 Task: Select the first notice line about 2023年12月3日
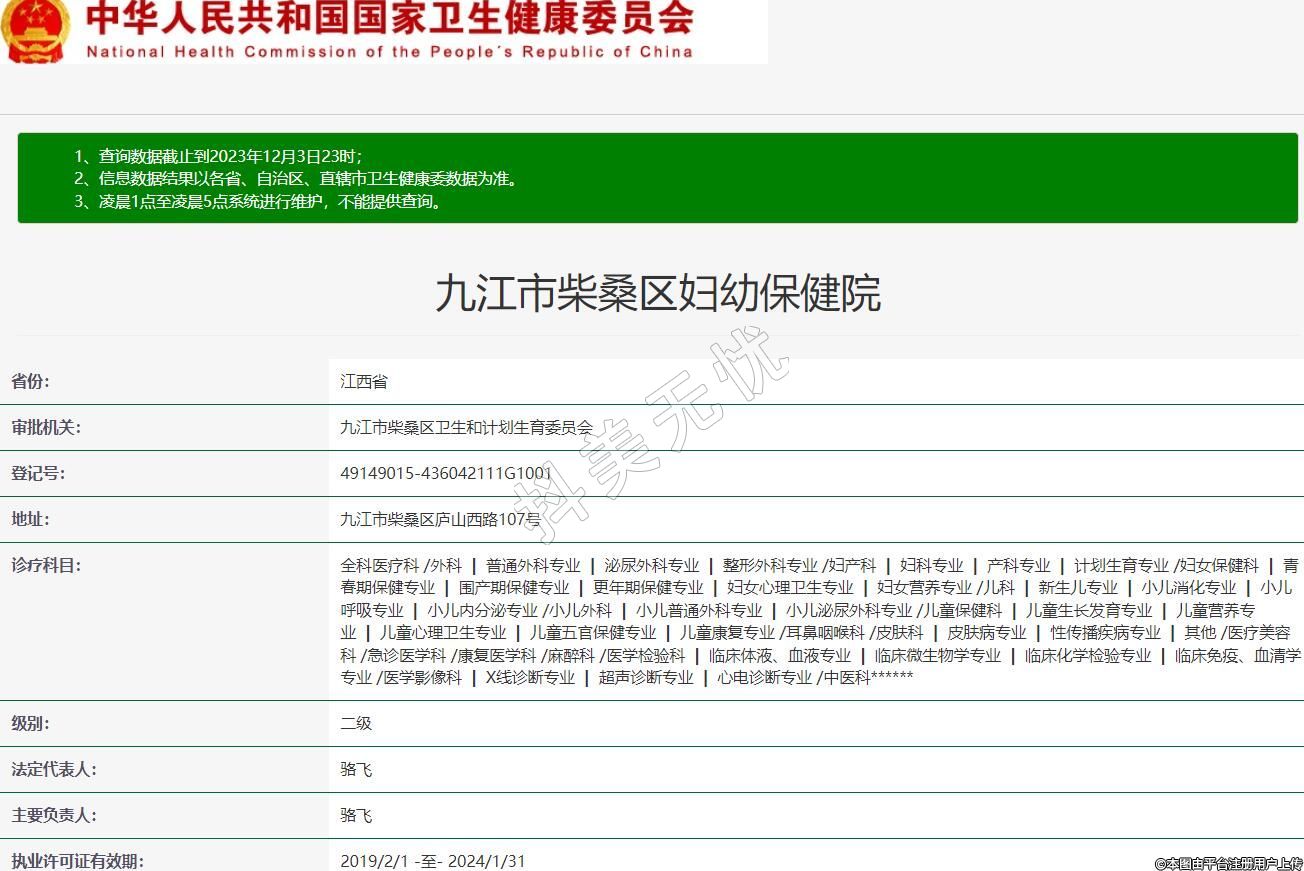(218, 157)
